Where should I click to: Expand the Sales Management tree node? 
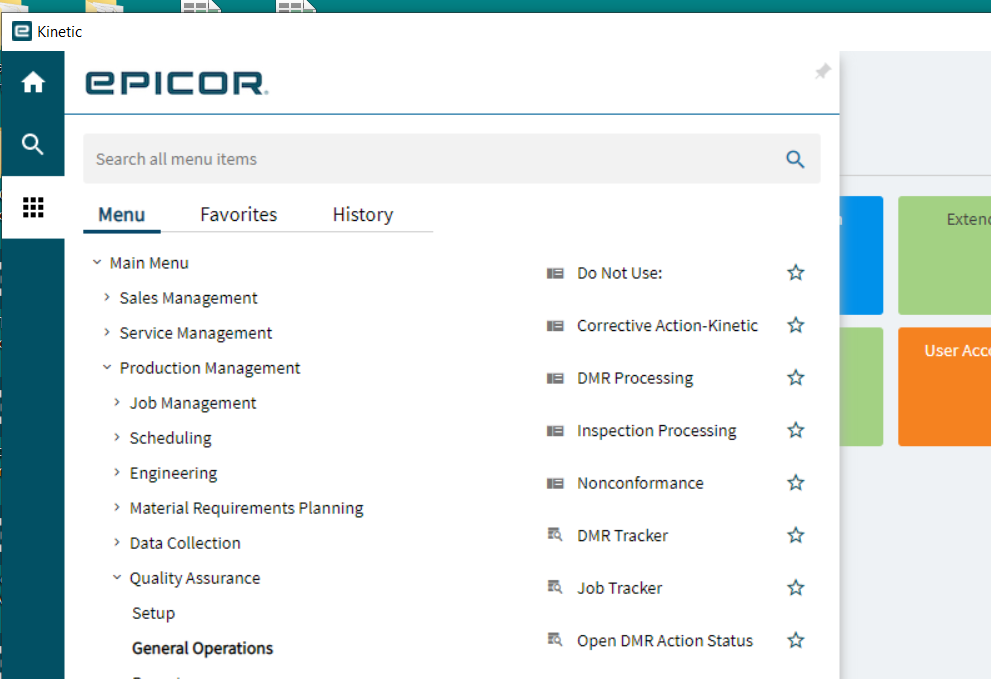pyautogui.click(x=107, y=297)
